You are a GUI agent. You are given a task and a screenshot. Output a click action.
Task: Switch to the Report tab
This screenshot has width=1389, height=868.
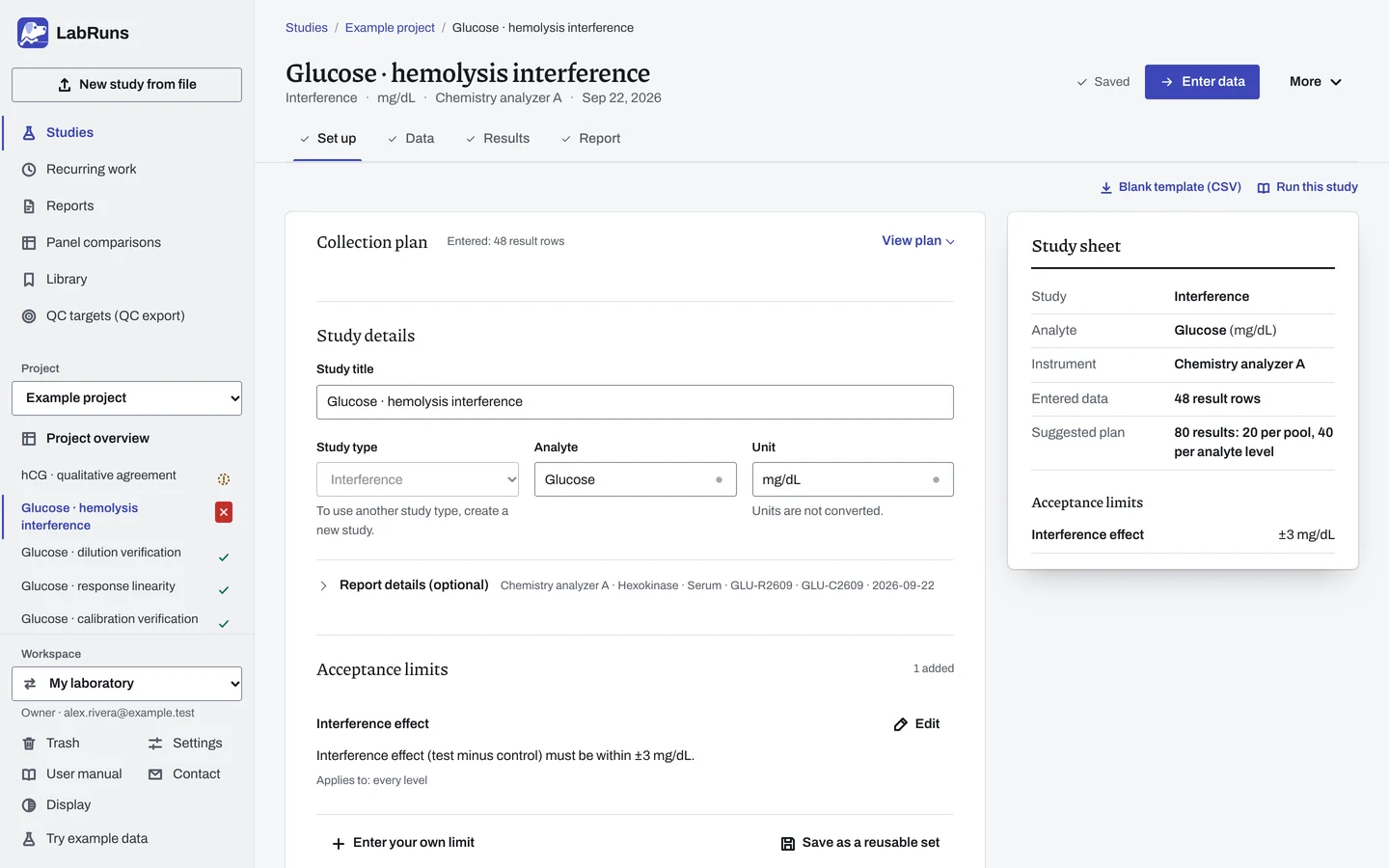click(x=590, y=139)
